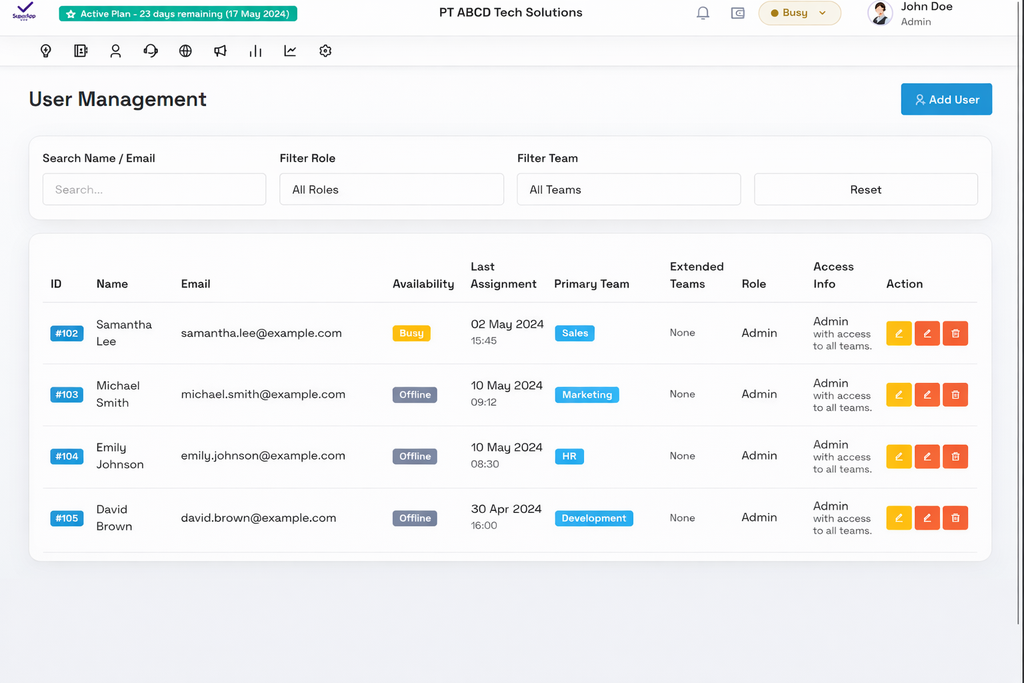Click the headset support icon

coord(150,51)
